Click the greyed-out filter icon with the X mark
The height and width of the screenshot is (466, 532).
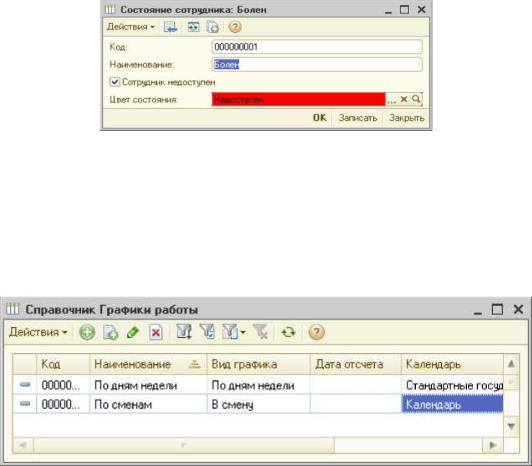261,332
